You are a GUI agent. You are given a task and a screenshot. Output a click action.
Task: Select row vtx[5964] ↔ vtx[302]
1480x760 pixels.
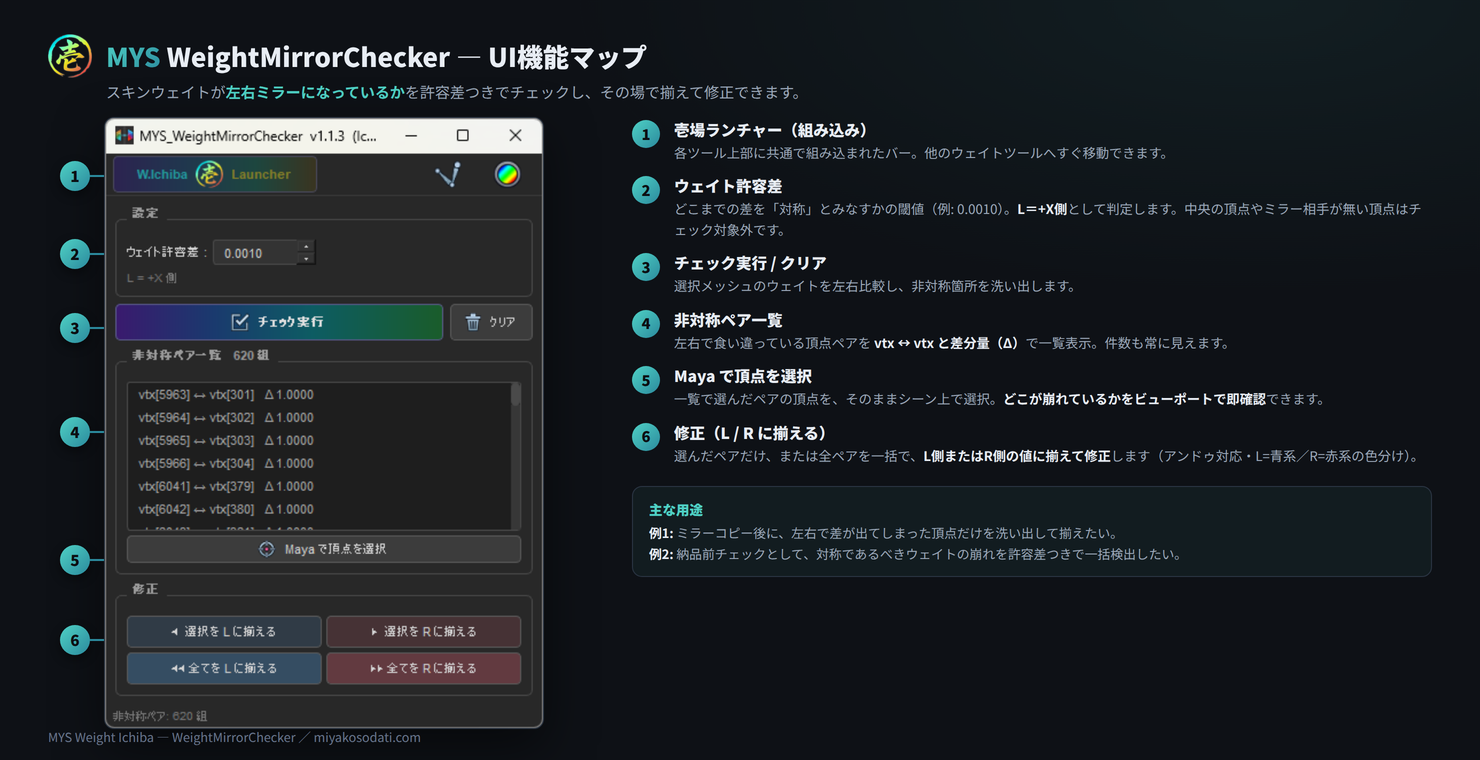coord(319,418)
